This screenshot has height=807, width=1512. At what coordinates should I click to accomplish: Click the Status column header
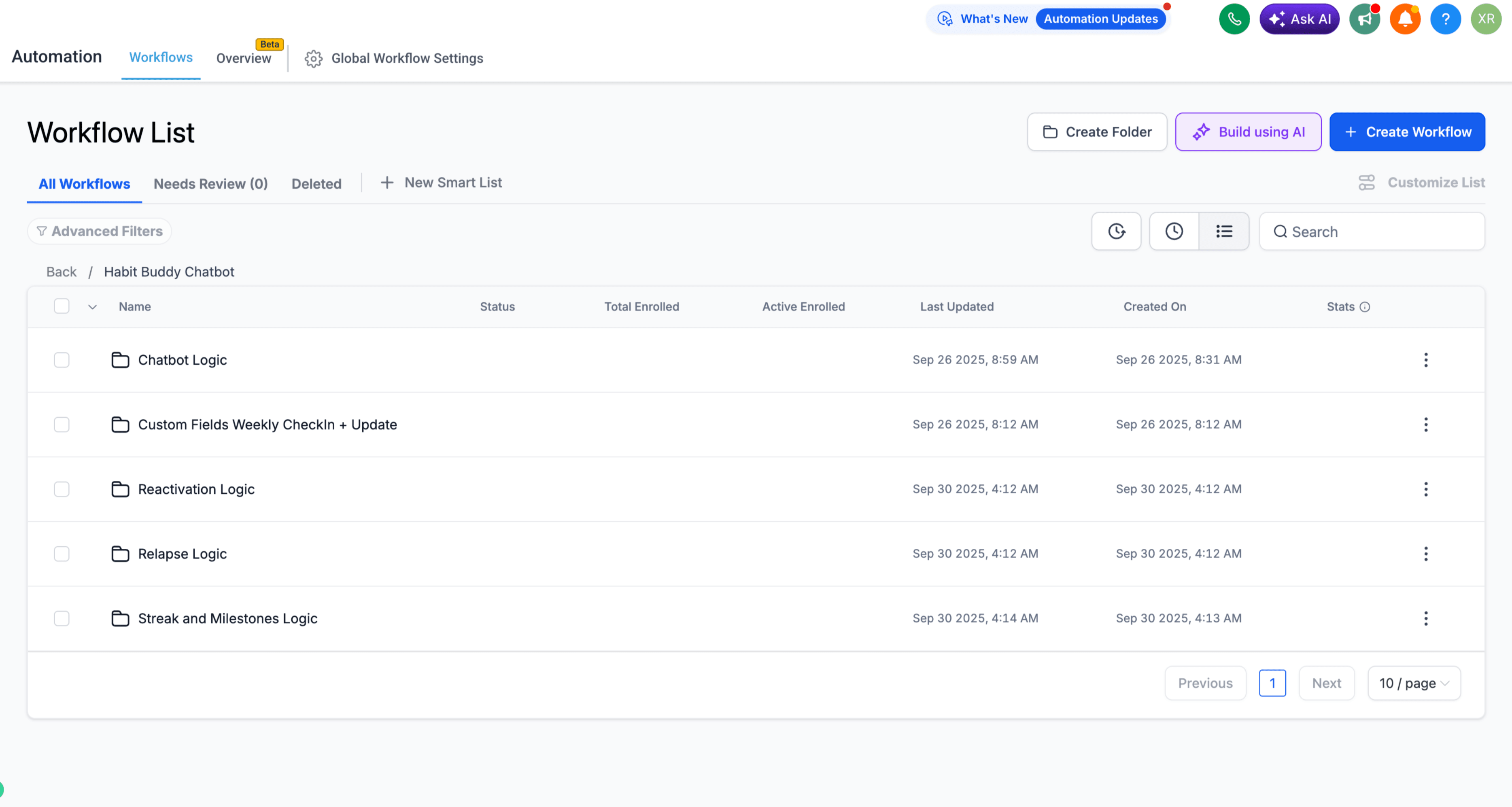coord(497,307)
